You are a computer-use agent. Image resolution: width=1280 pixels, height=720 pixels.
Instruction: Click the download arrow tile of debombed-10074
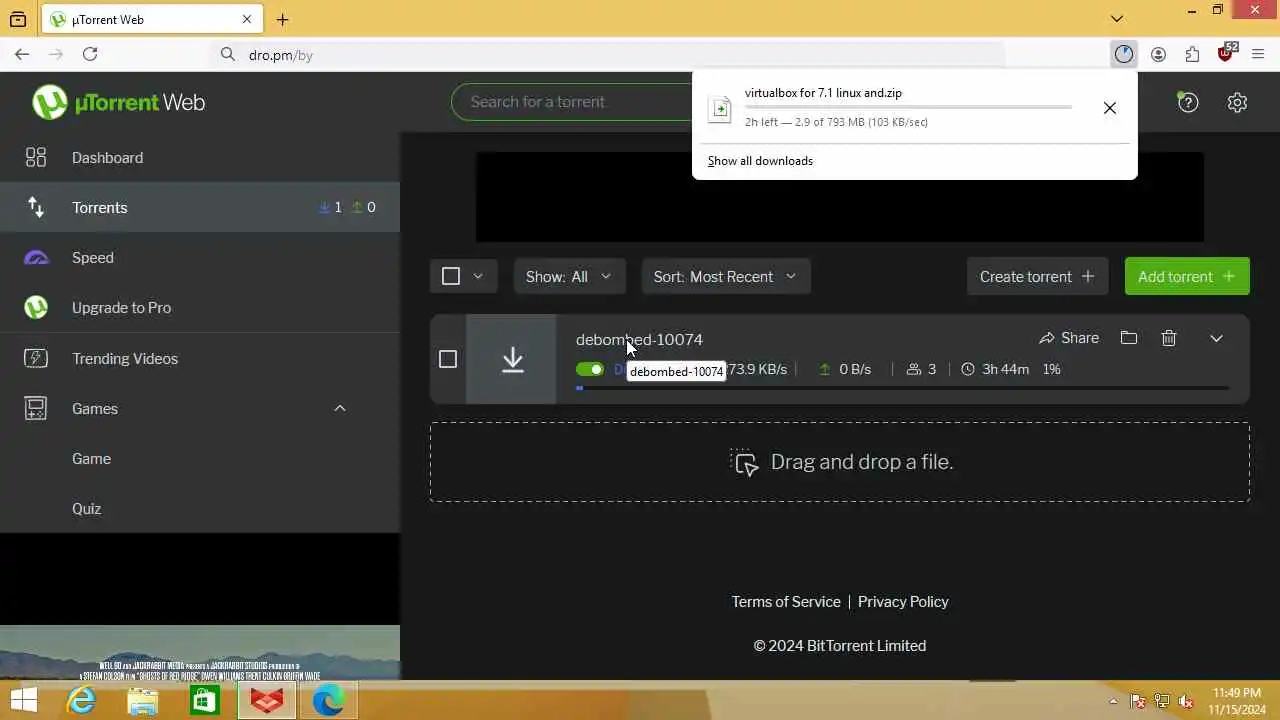511,359
